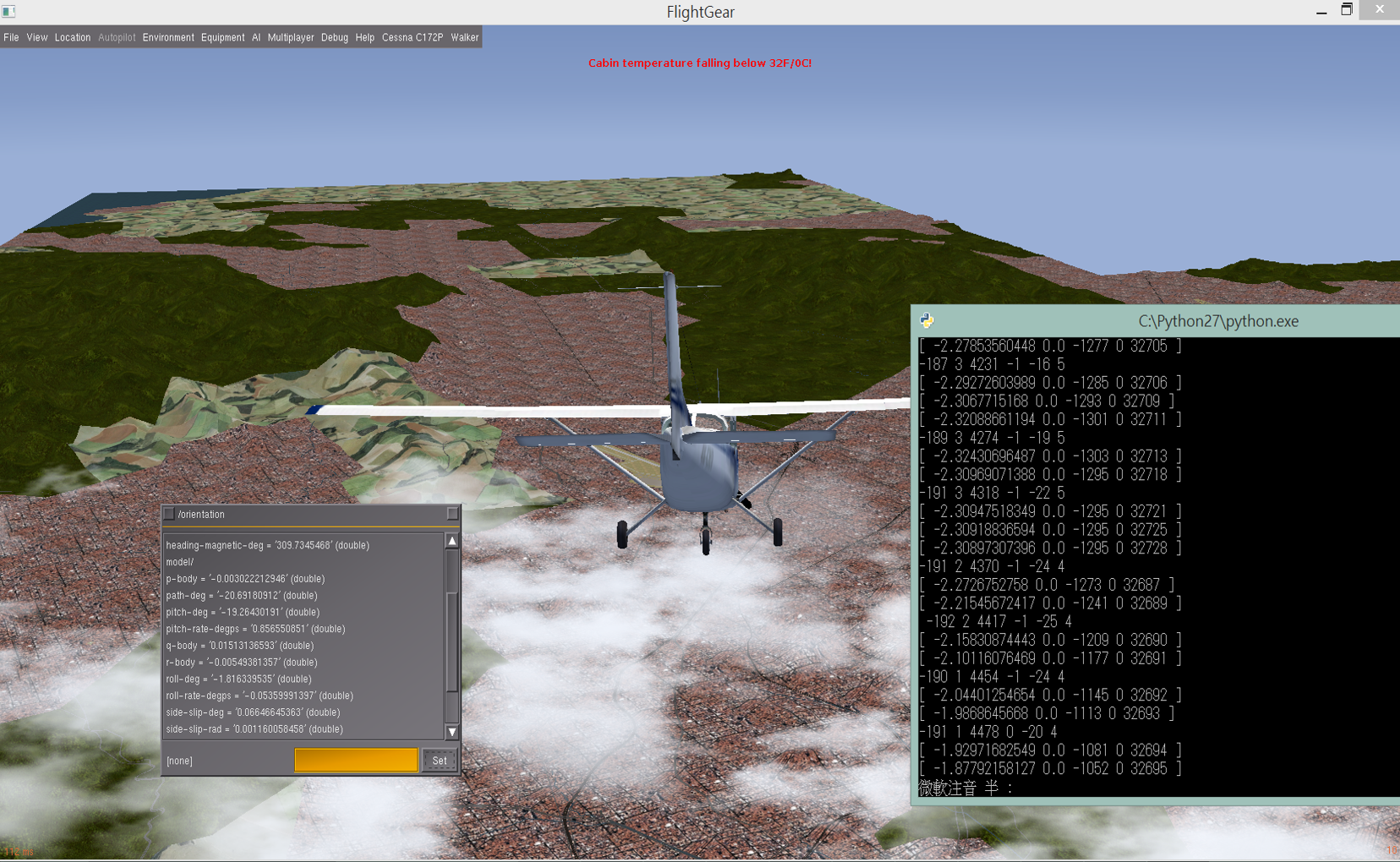Click the FlightGear window icon in title bar
The width and height of the screenshot is (1400, 862).
point(9,11)
